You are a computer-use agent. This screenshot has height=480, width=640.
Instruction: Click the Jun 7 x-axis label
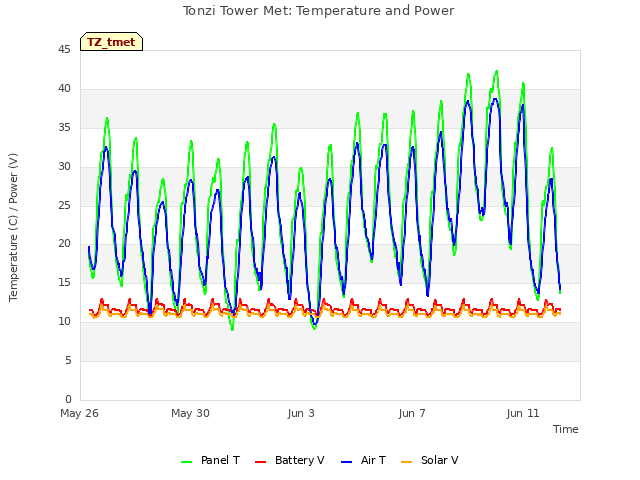412,413
